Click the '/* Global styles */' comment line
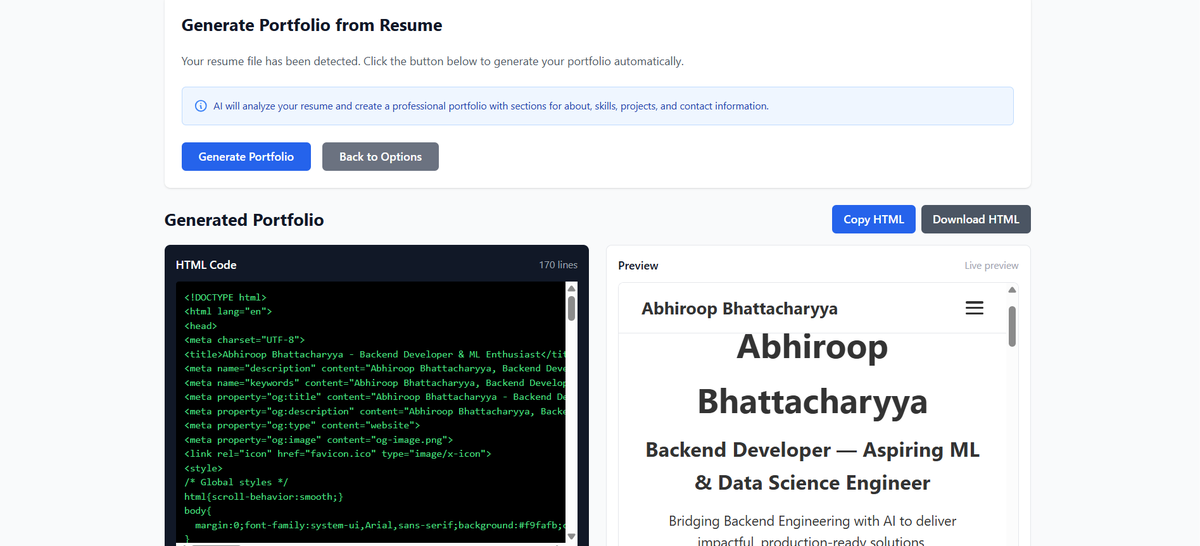 (237, 482)
